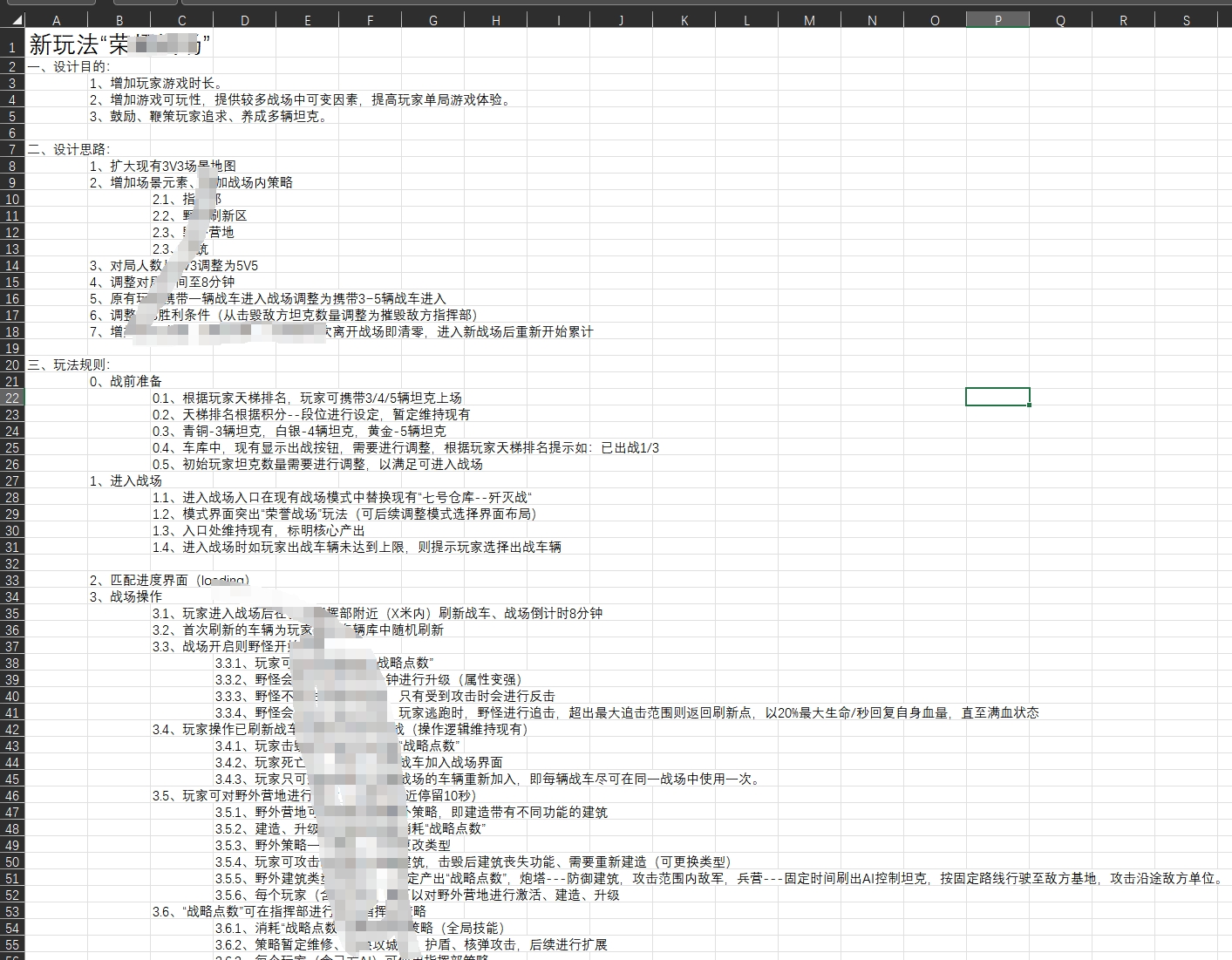Viewport: 1232px width, 960px height.
Task: Select column S header
Action: point(1187,20)
